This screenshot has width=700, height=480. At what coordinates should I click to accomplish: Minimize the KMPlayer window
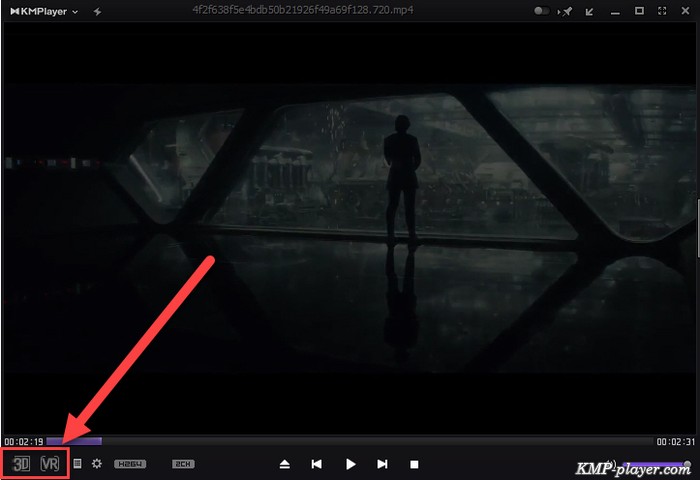click(615, 13)
